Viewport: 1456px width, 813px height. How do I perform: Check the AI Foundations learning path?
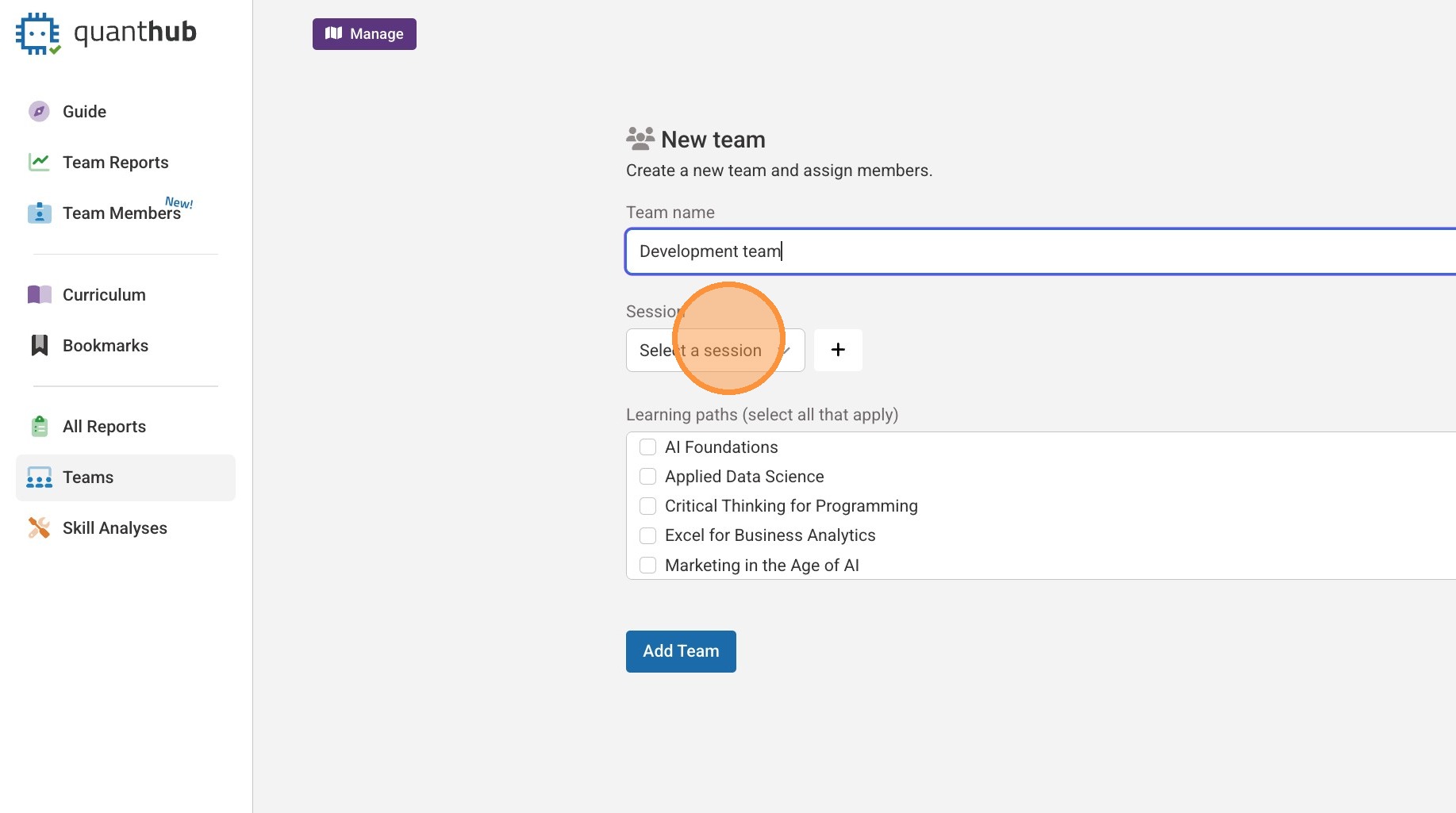click(647, 447)
